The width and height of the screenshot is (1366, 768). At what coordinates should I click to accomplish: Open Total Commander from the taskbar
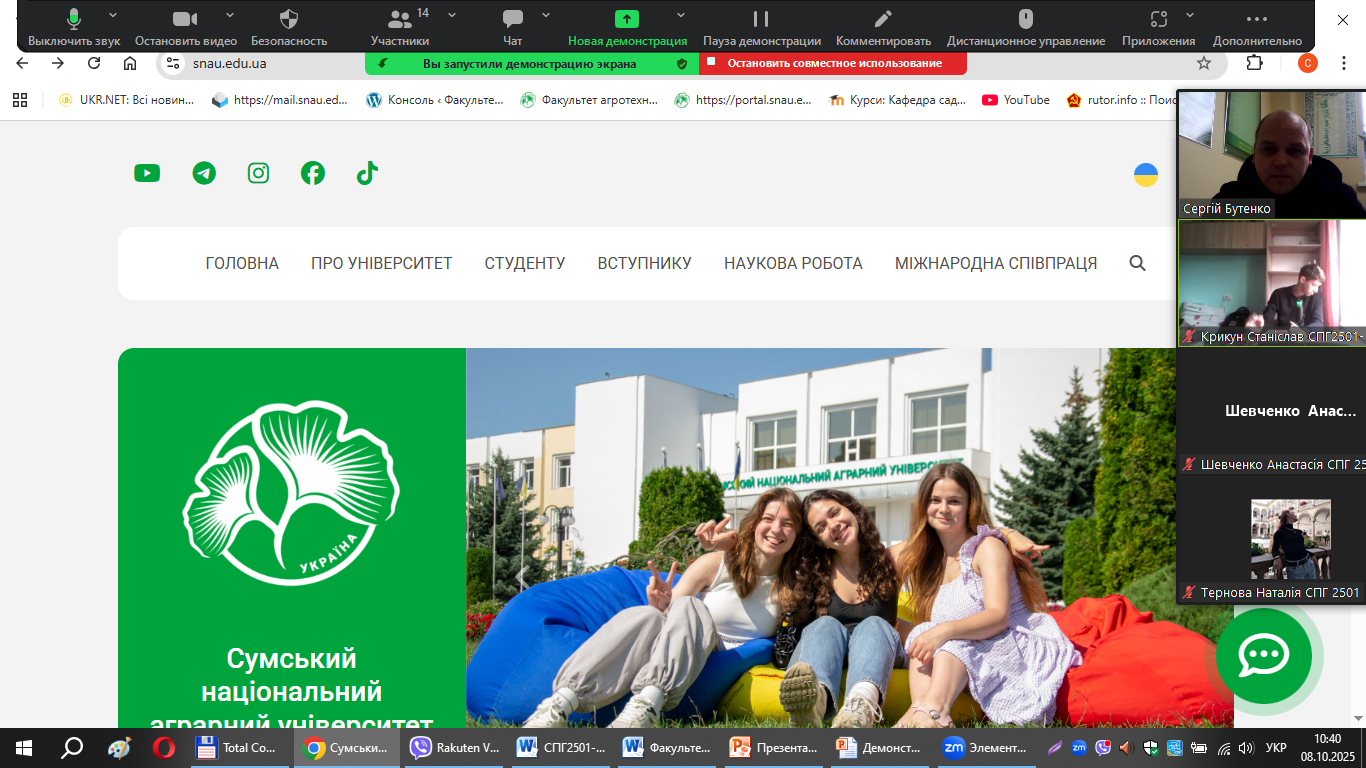point(237,747)
